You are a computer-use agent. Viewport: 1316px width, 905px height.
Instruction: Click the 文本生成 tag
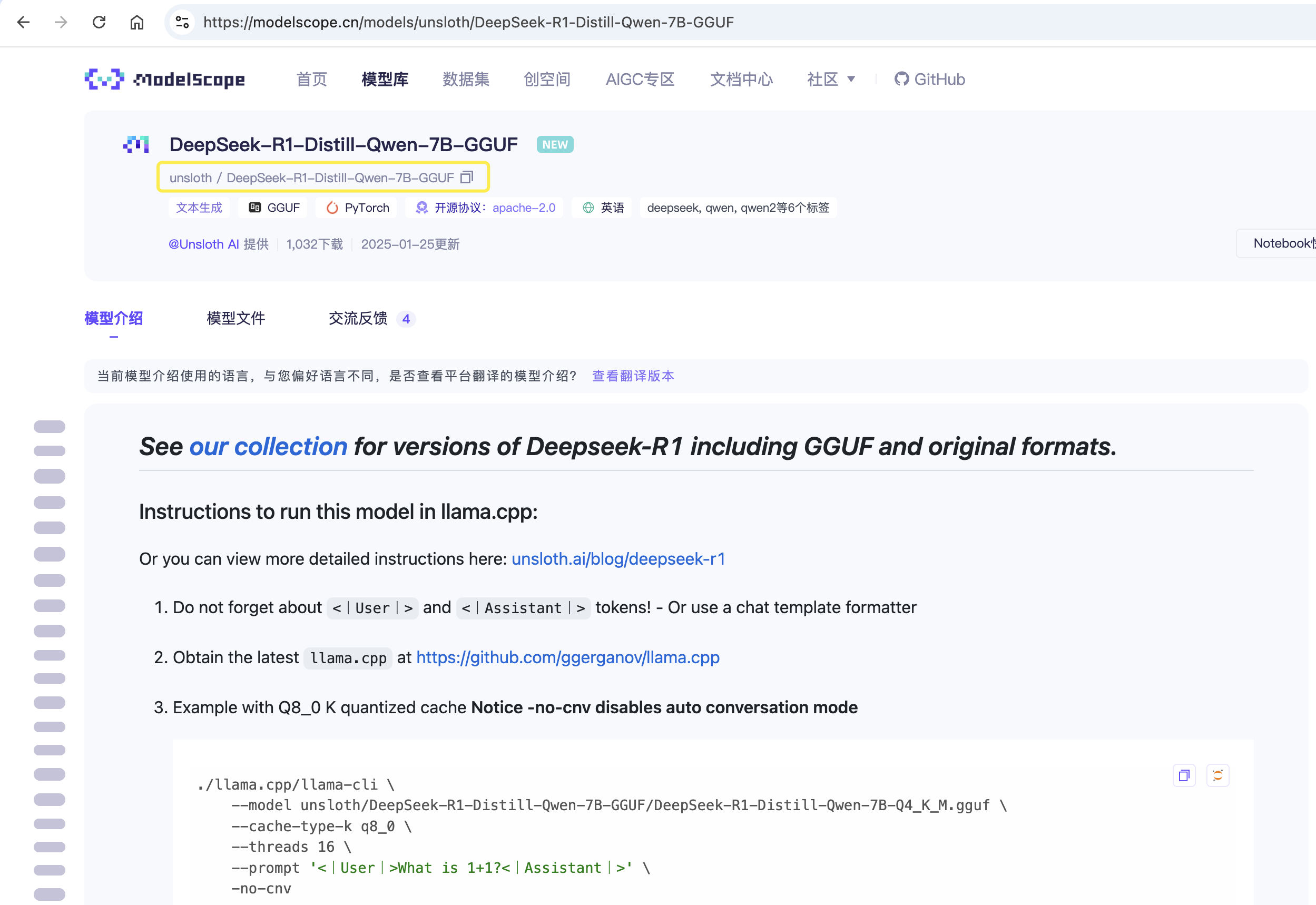199,208
